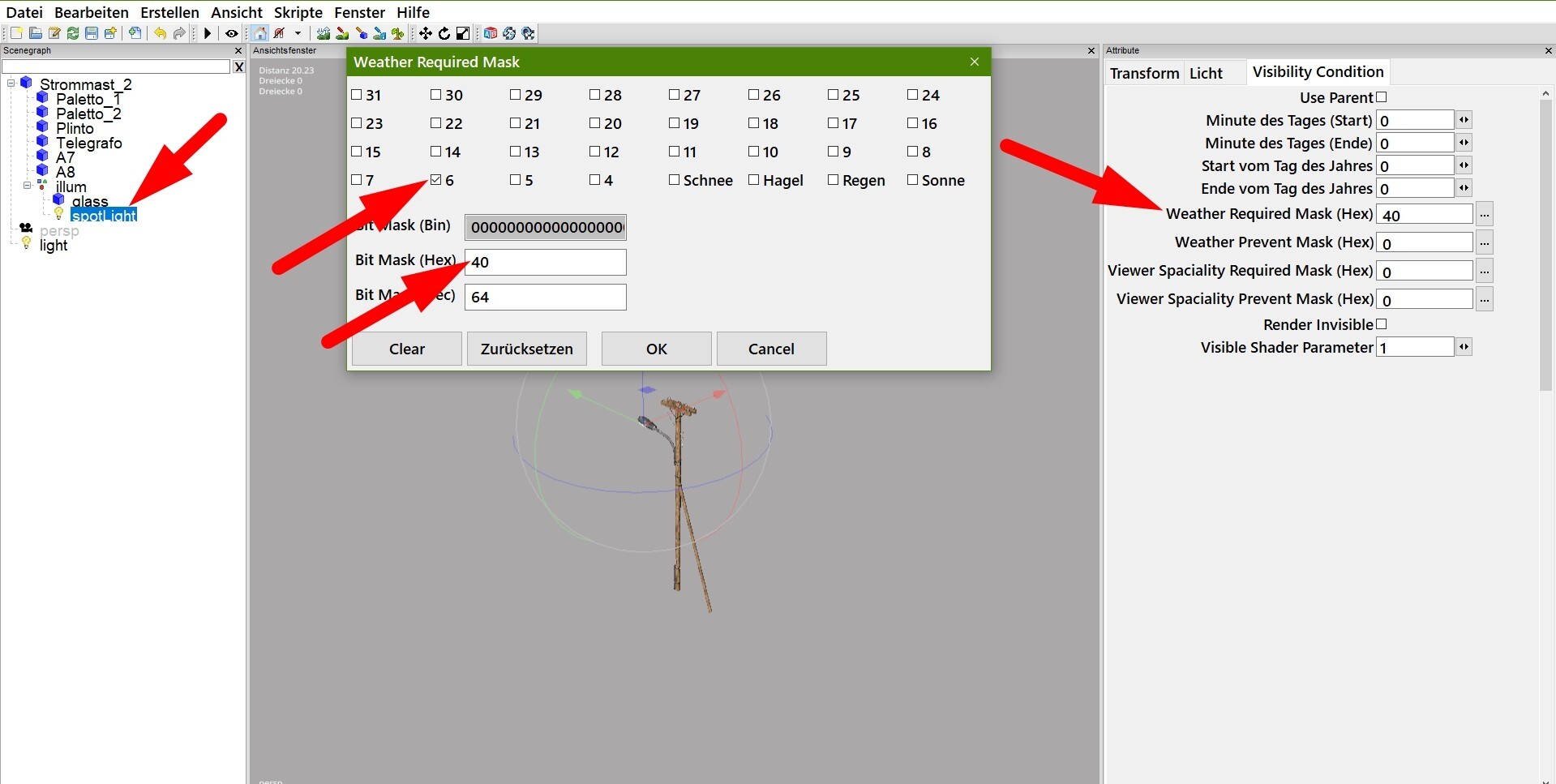Enable the Regen weather checkbox
The image size is (1556, 784).
pos(833,180)
